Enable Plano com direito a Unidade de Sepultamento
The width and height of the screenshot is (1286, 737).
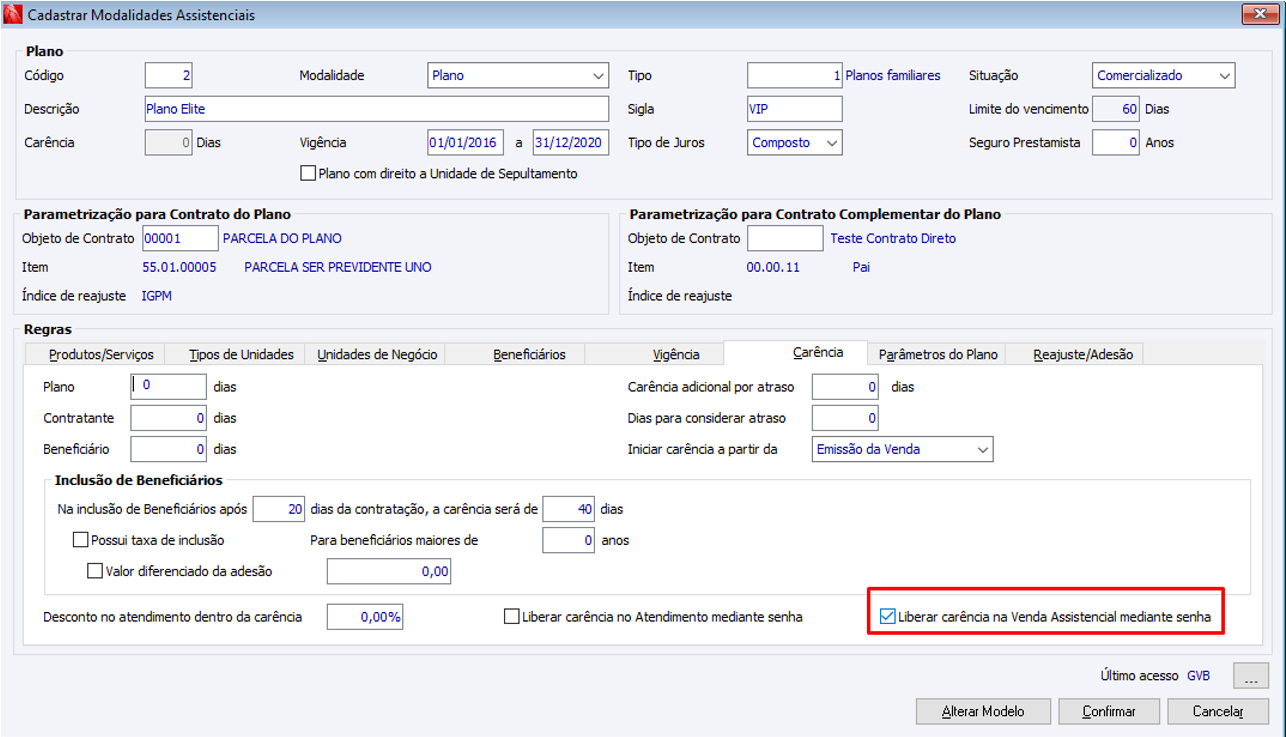pos(308,174)
